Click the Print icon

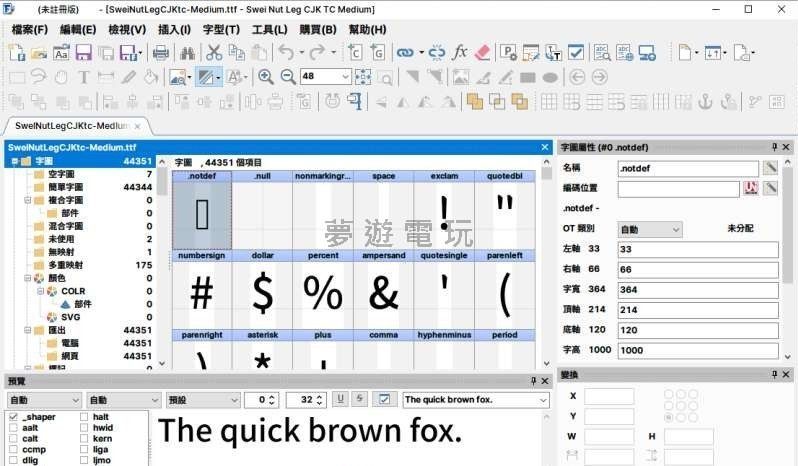click(x=160, y=52)
